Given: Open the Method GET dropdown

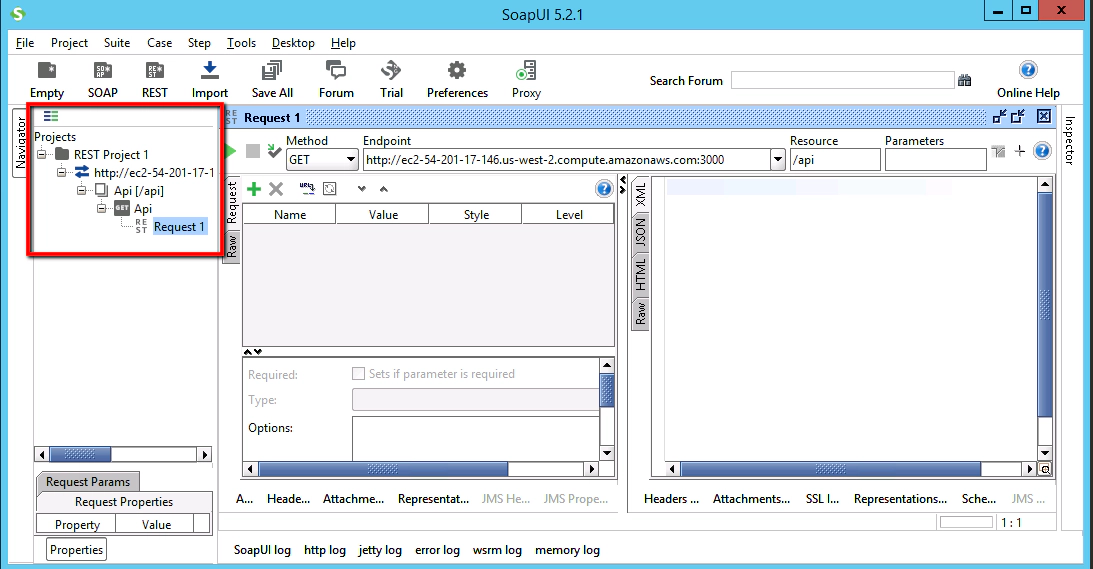Looking at the screenshot, I should click(x=351, y=160).
